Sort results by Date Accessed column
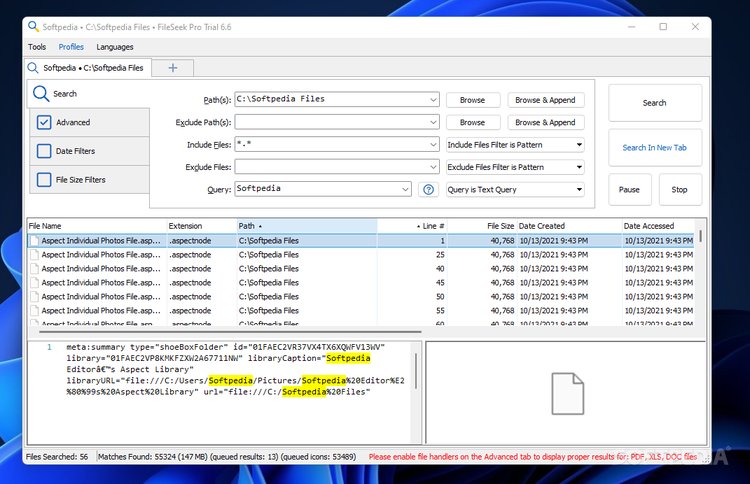Screen dimensions: 750x484 [x=658, y=226]
